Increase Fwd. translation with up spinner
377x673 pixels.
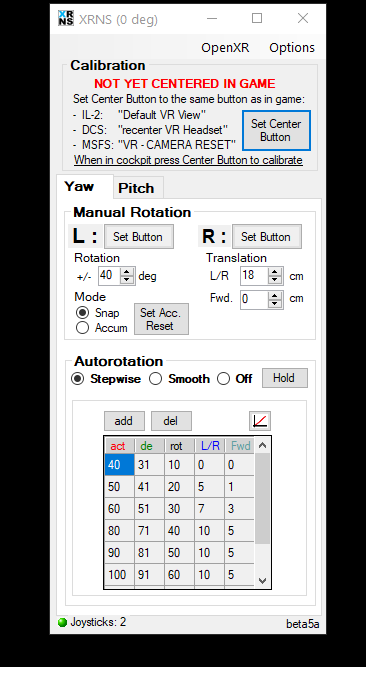tap(274, 294)
